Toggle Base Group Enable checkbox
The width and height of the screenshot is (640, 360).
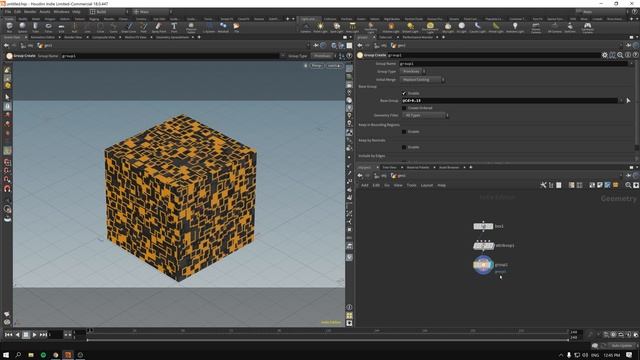404,93
